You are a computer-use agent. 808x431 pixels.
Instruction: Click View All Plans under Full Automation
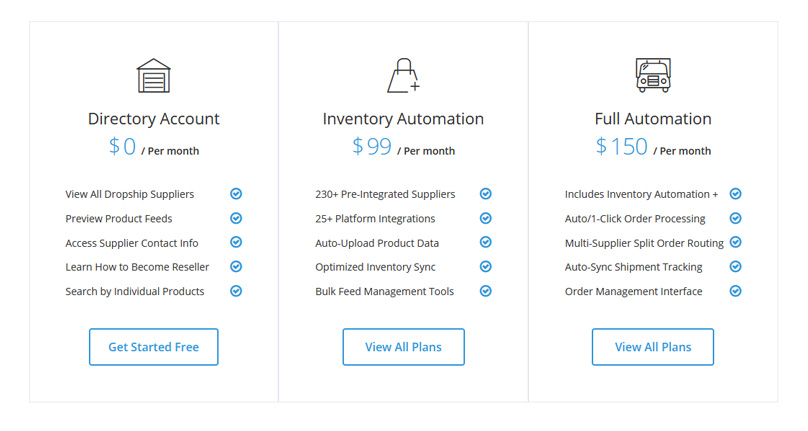[x=652, y=347]
